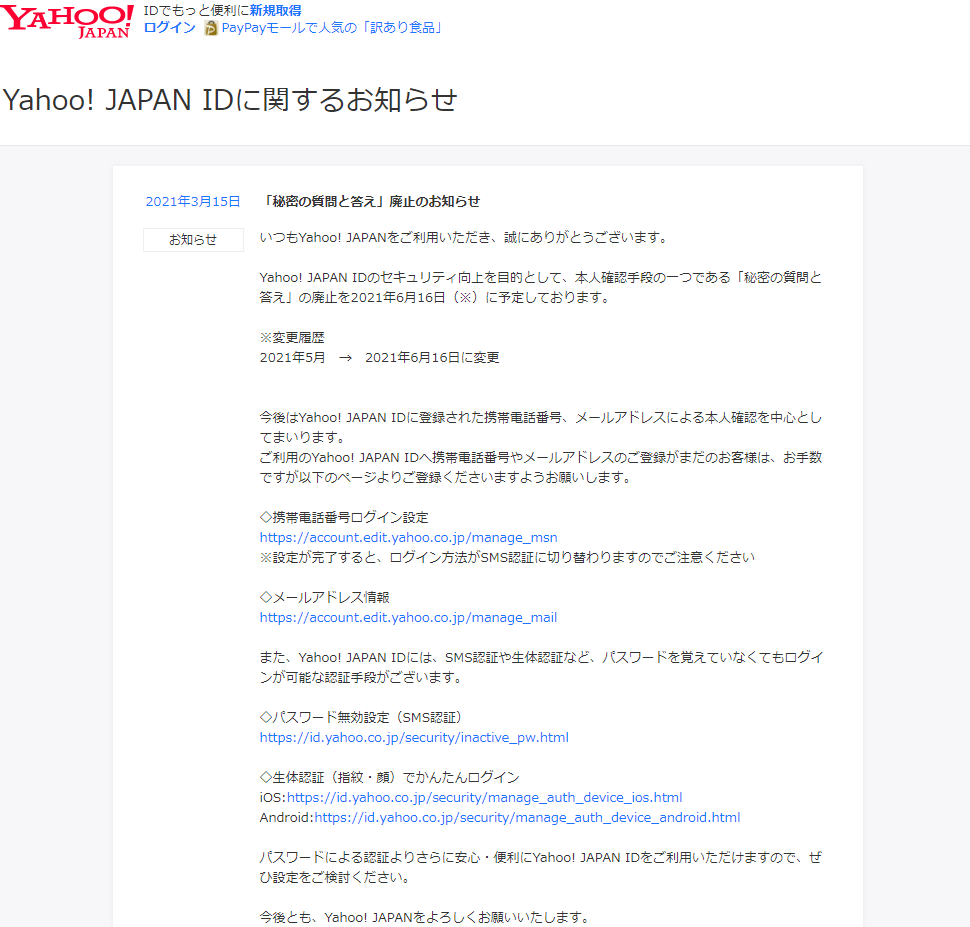
Task: Open the manage_auth_device_android.html link
Action: click(x=527, y=817)
